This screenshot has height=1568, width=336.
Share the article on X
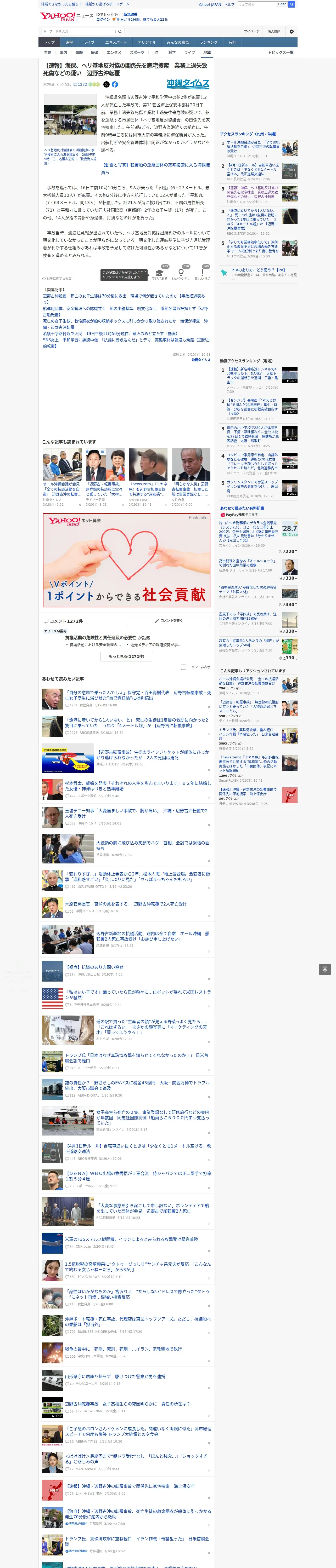(106, 85)
